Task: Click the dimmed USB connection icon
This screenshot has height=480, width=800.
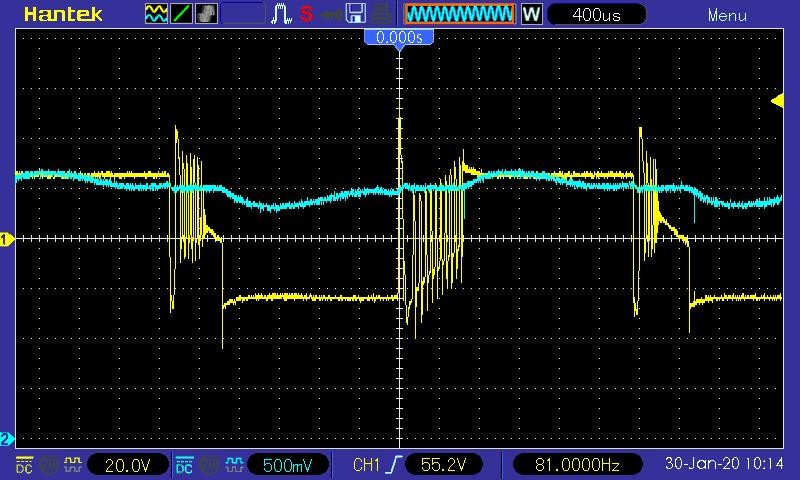Action: [331, 14]
